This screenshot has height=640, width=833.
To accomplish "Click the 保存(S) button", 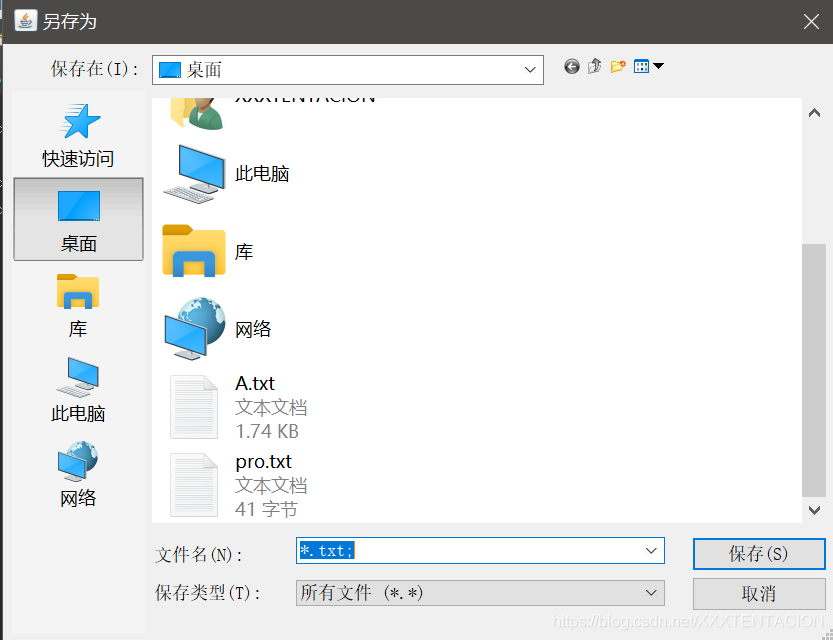I will [759, 554].
